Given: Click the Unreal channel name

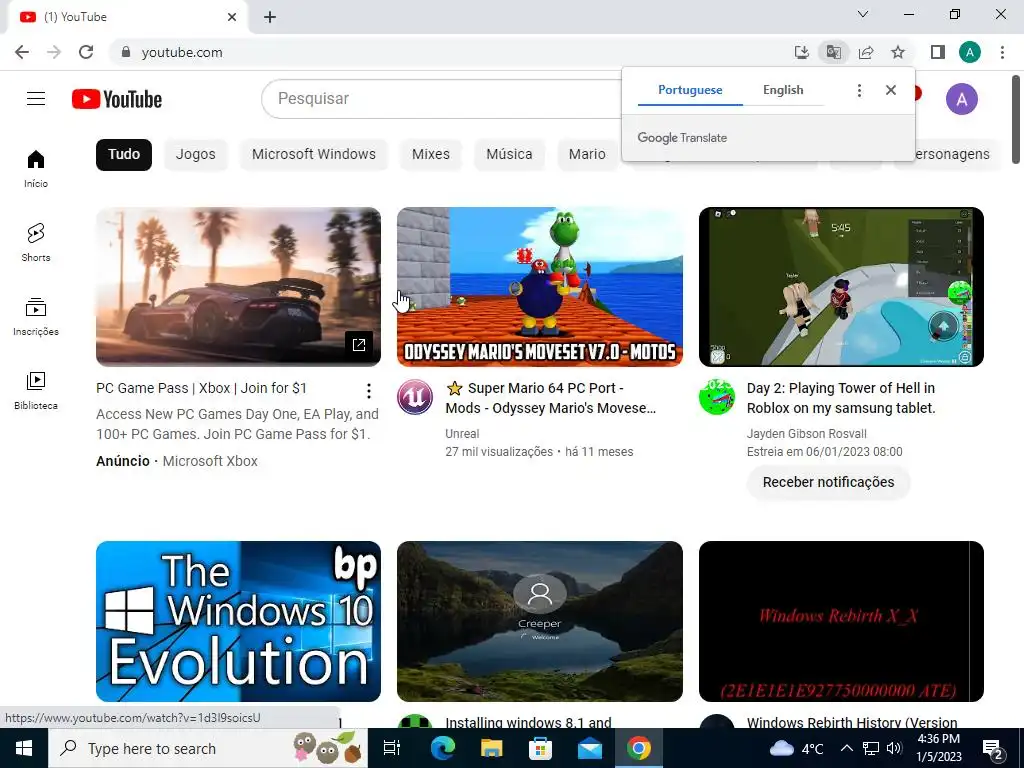Looking at the screenshot, I should [462, 434].
